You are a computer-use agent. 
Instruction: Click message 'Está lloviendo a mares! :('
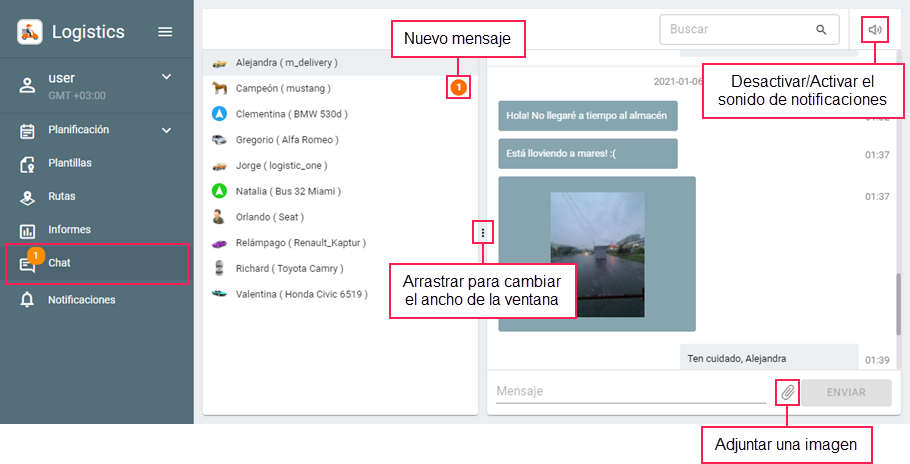(587, 154)
